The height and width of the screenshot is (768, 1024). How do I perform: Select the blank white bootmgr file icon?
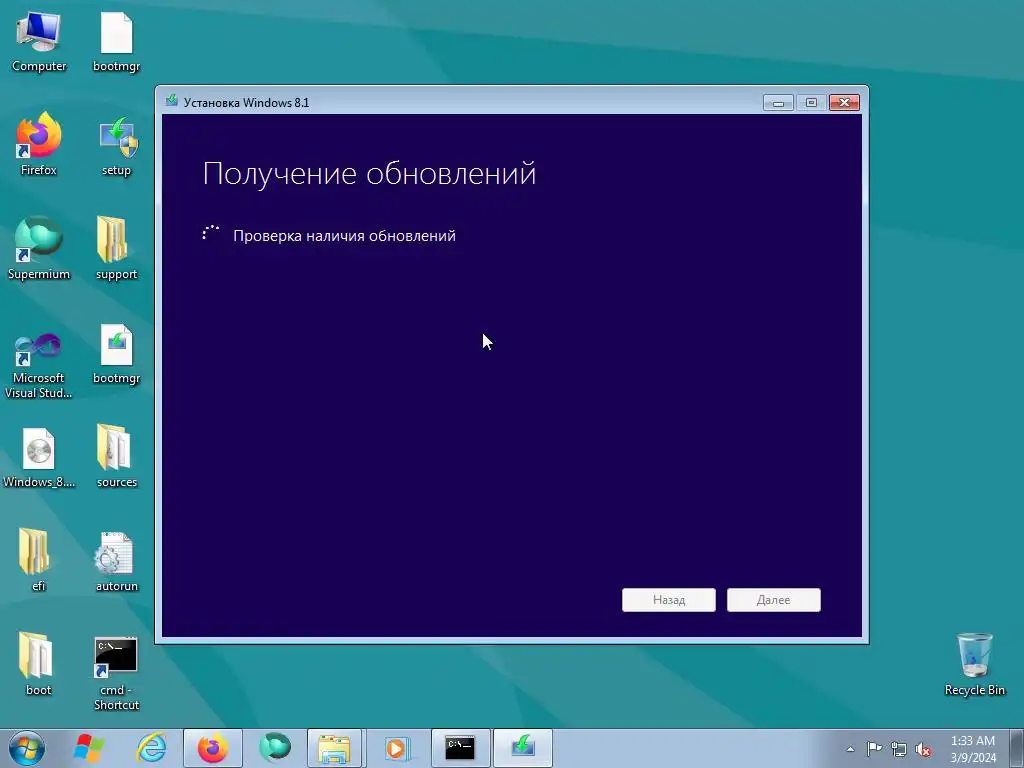click(x=116, y=42)
